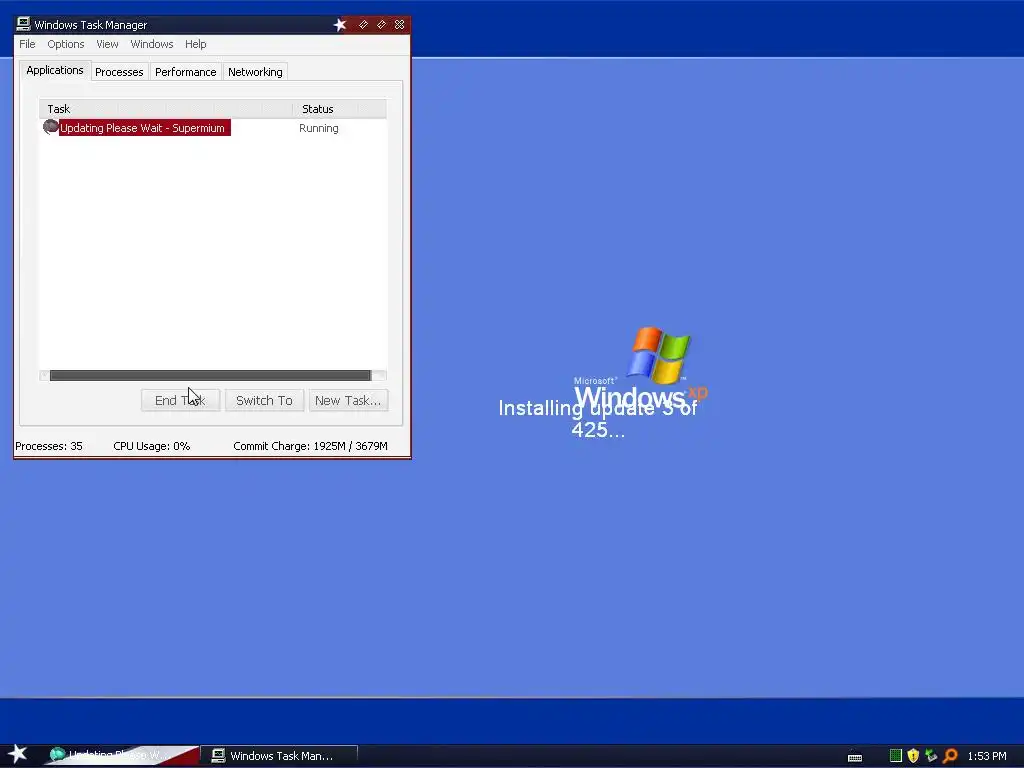This screenshot has height=768, width=1024.
Task: Click the End Task button
Action: coord(180,400)
